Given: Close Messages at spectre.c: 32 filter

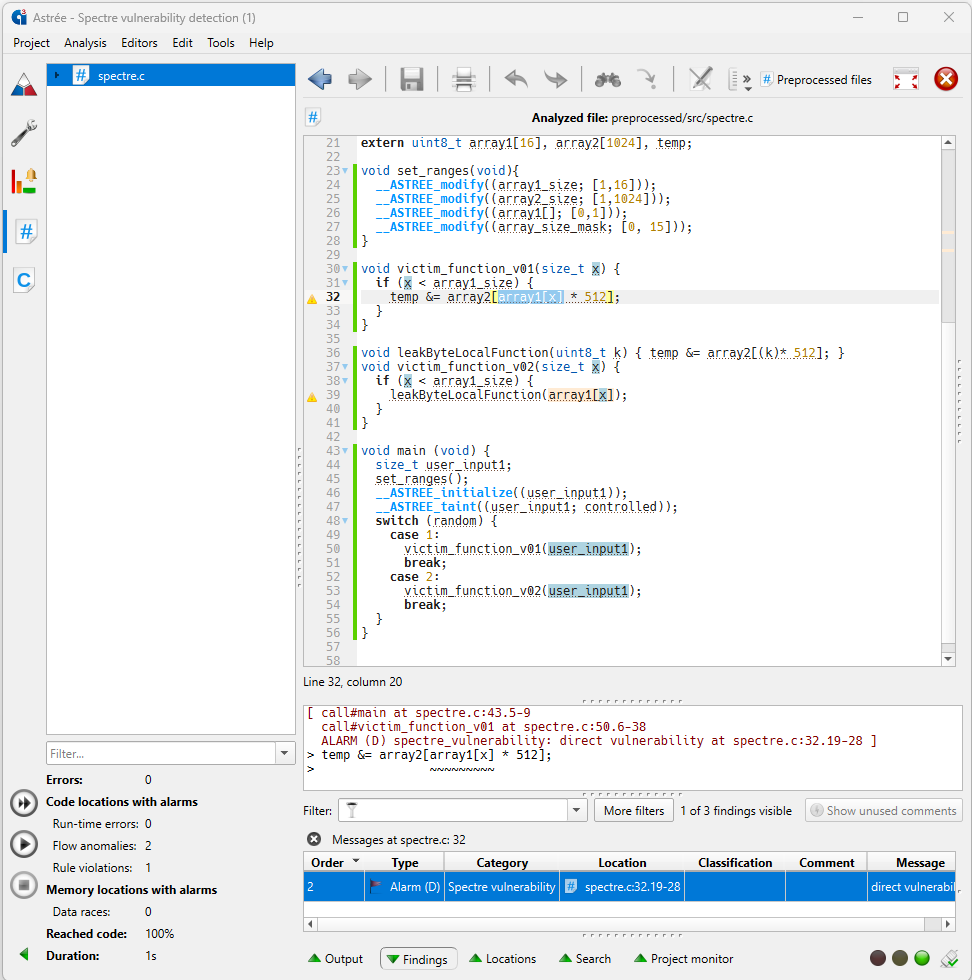Looking at the screenshot, I should click(314, 839).
